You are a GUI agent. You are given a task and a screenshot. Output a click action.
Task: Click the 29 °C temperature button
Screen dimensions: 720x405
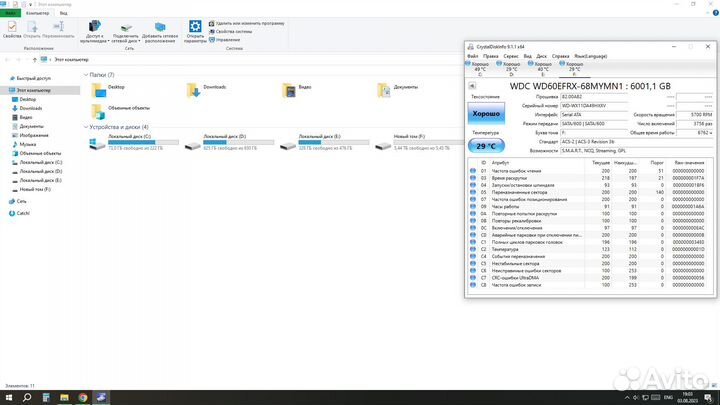click(486, 146)
